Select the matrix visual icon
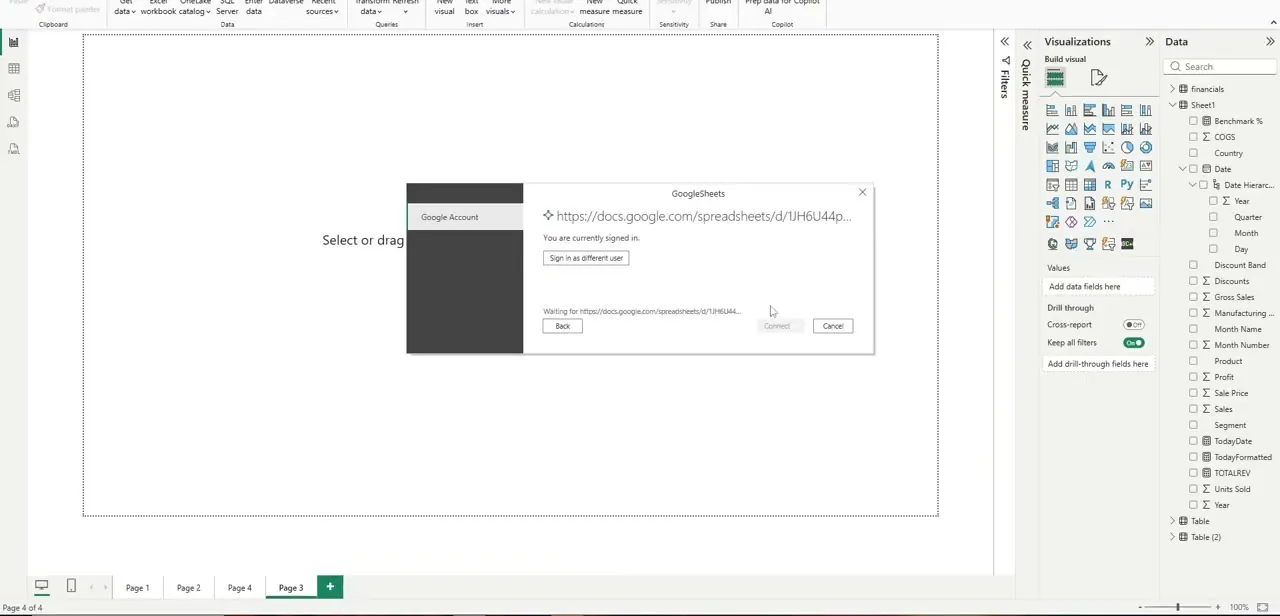The width and height of the screenshot is (1280, 616). click(1089, 185)
